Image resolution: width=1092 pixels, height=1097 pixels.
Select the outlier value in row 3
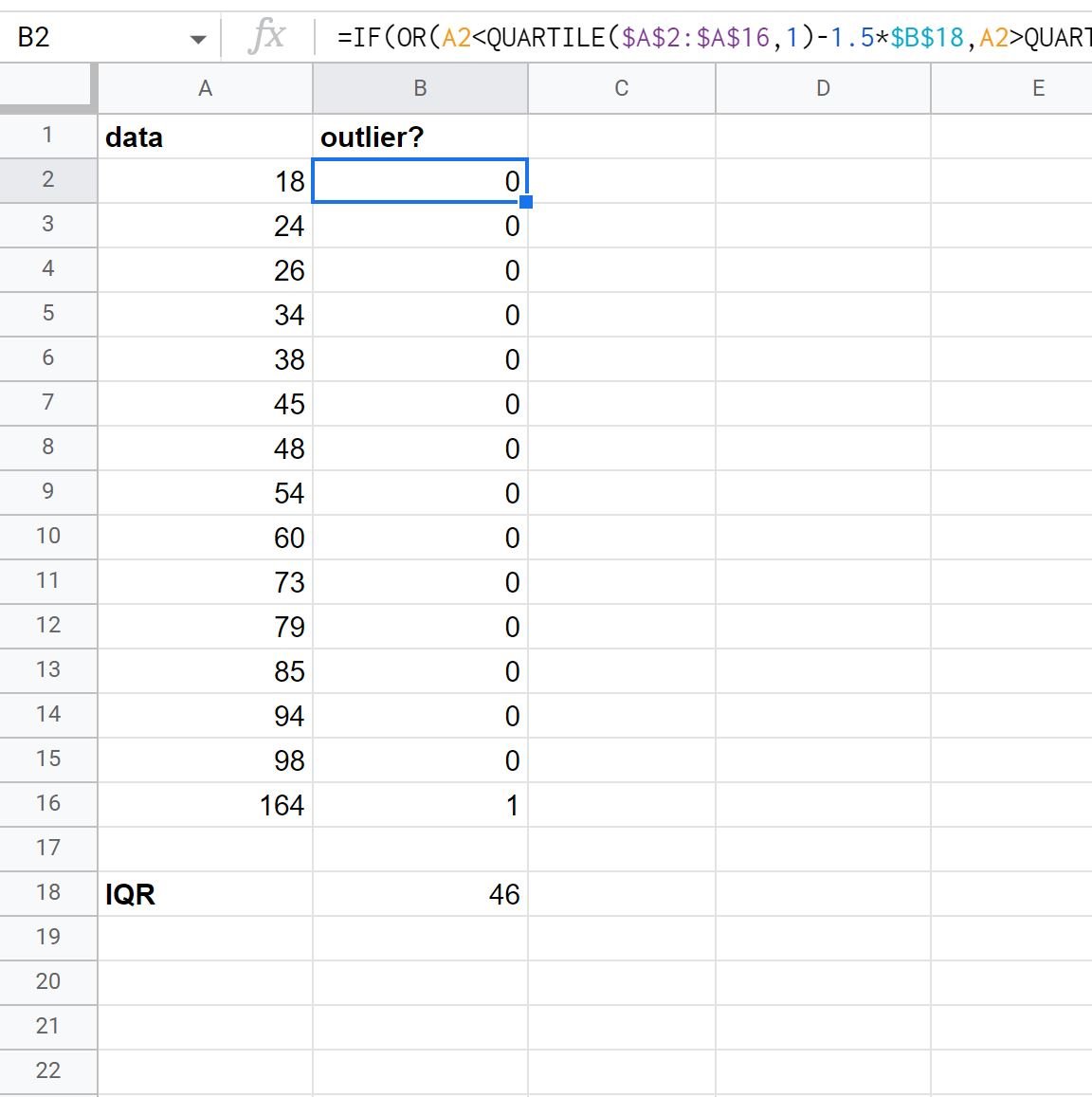tap(420, 226)
